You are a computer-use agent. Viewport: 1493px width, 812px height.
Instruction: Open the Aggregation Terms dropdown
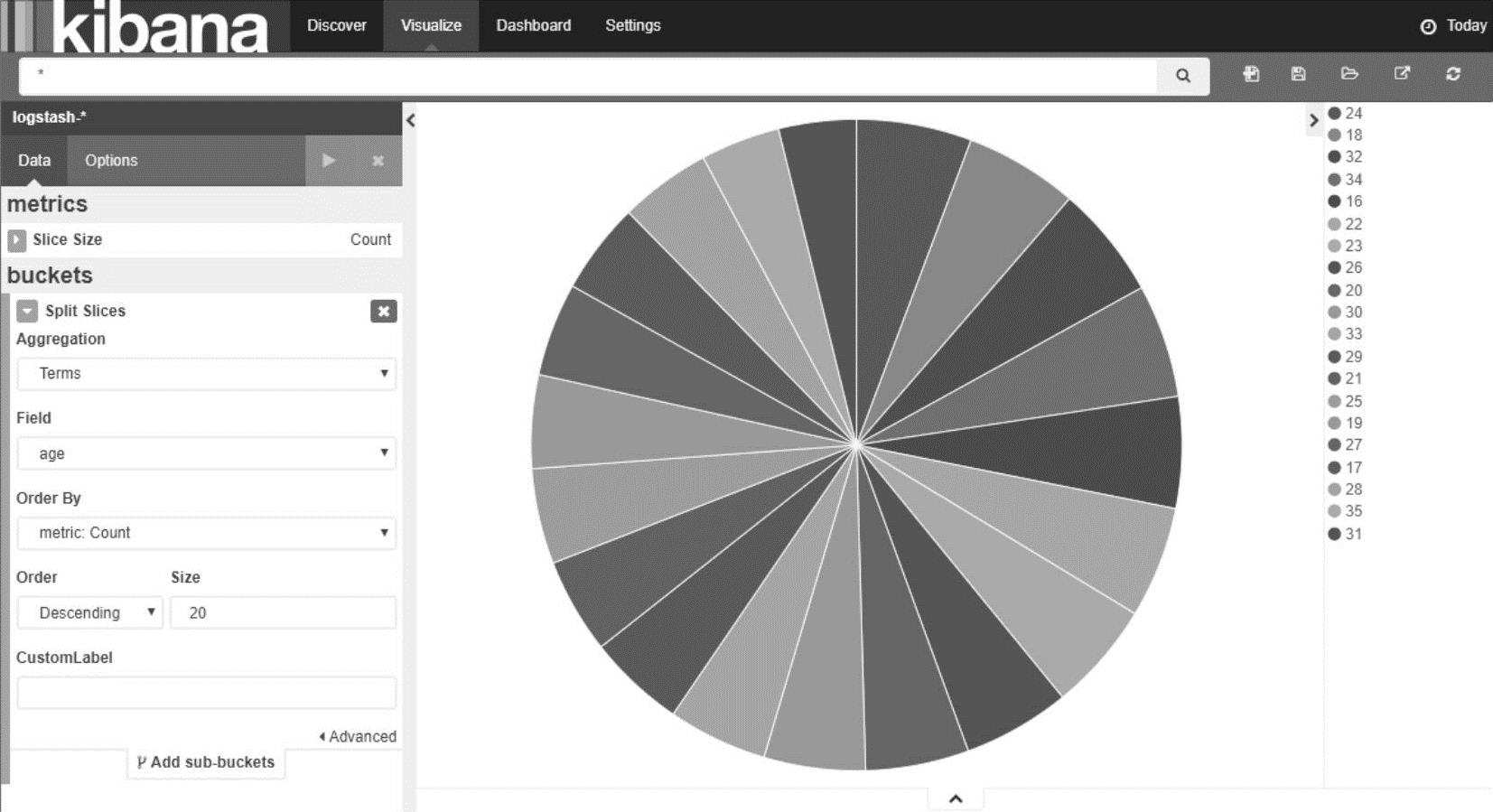pyautogui.click(x=207, y=374)
